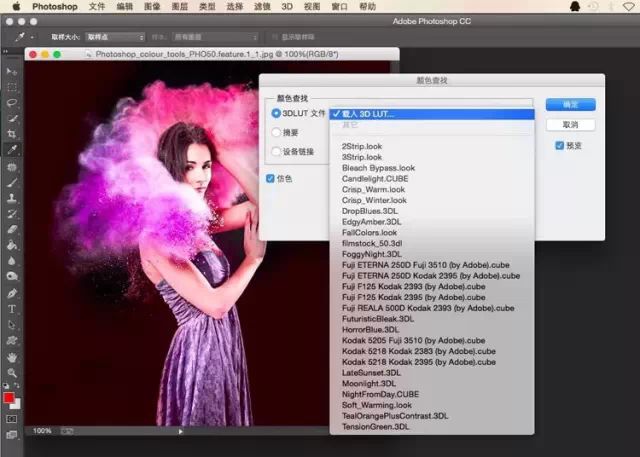Open the 图像 menu
This screenshot has width=640, height=457.
152,6
